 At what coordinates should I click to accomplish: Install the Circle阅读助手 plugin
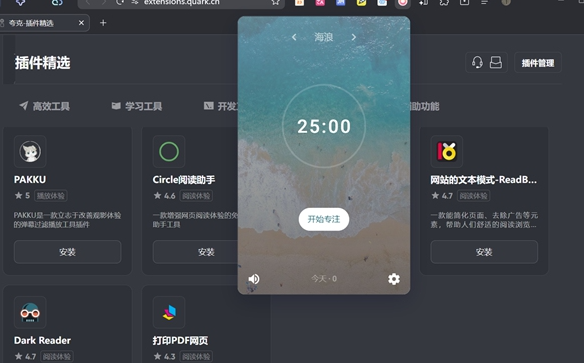195,252
